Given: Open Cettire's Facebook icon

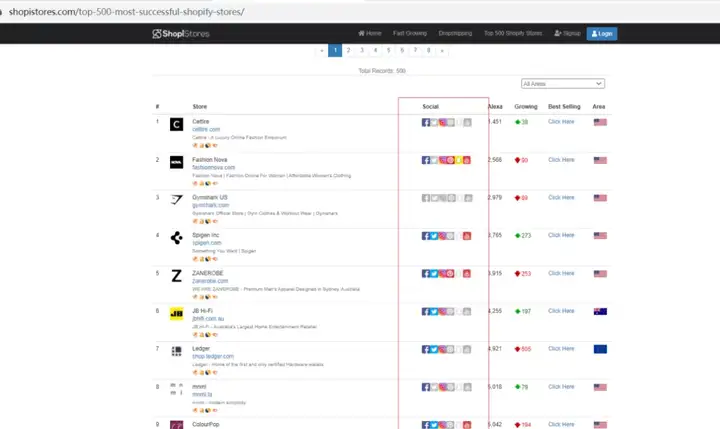Looking at the screenshot, I should [426, 122].
